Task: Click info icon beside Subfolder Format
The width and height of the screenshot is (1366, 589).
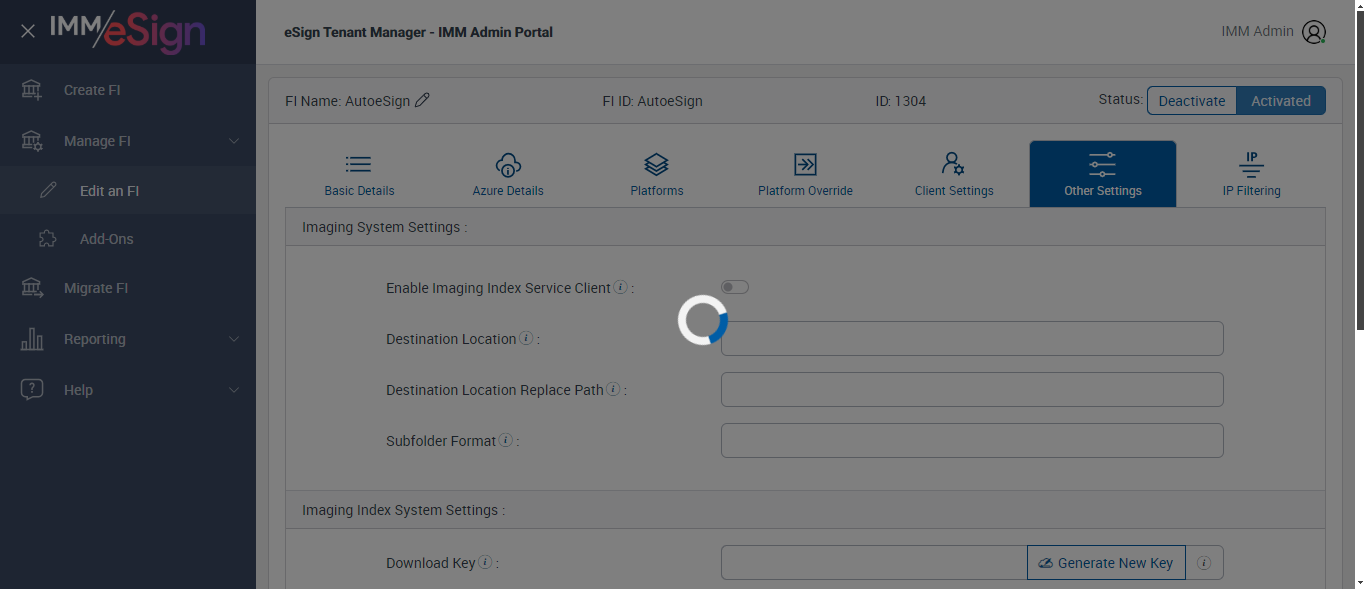Action: [506, 440]
